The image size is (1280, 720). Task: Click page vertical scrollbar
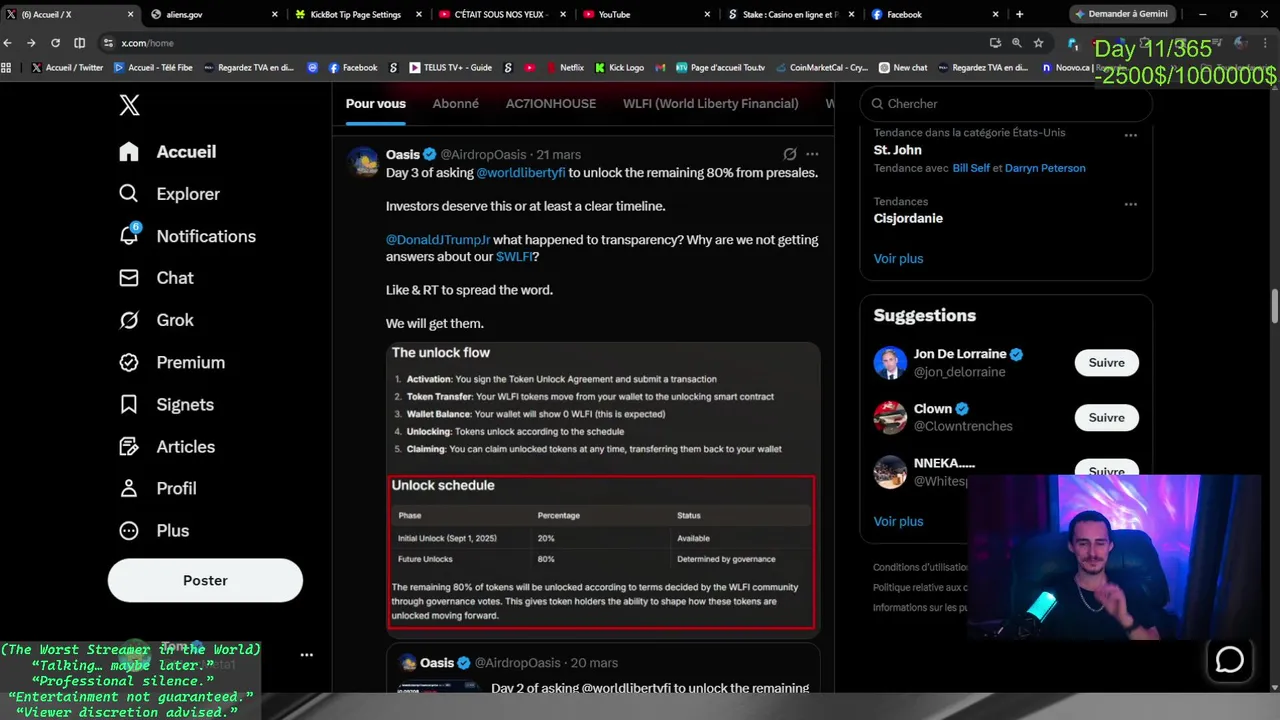pyautogui.click(x=1275, y=307)
